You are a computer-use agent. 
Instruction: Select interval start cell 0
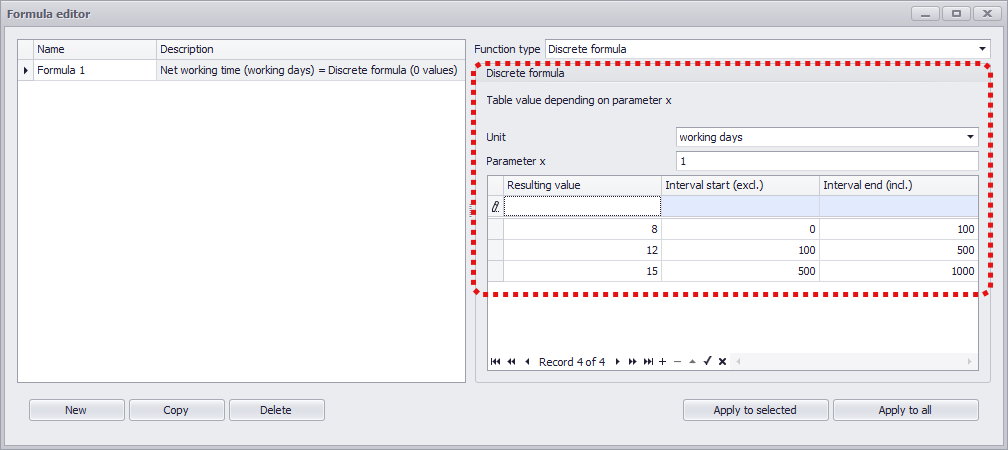[x=741, y=230]
